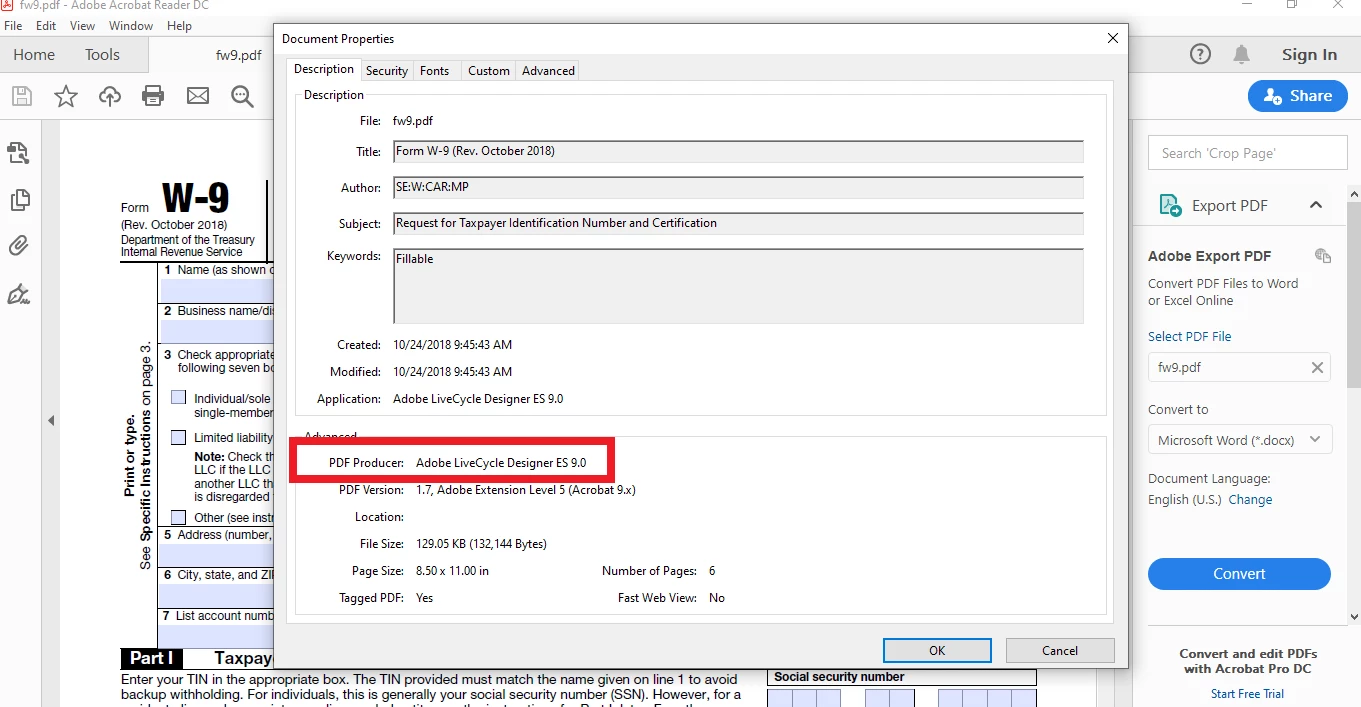Screen dimensions: 1361x707
Task: Click the File Size value 129.05 KB
Action: click(x=481, y=544)
